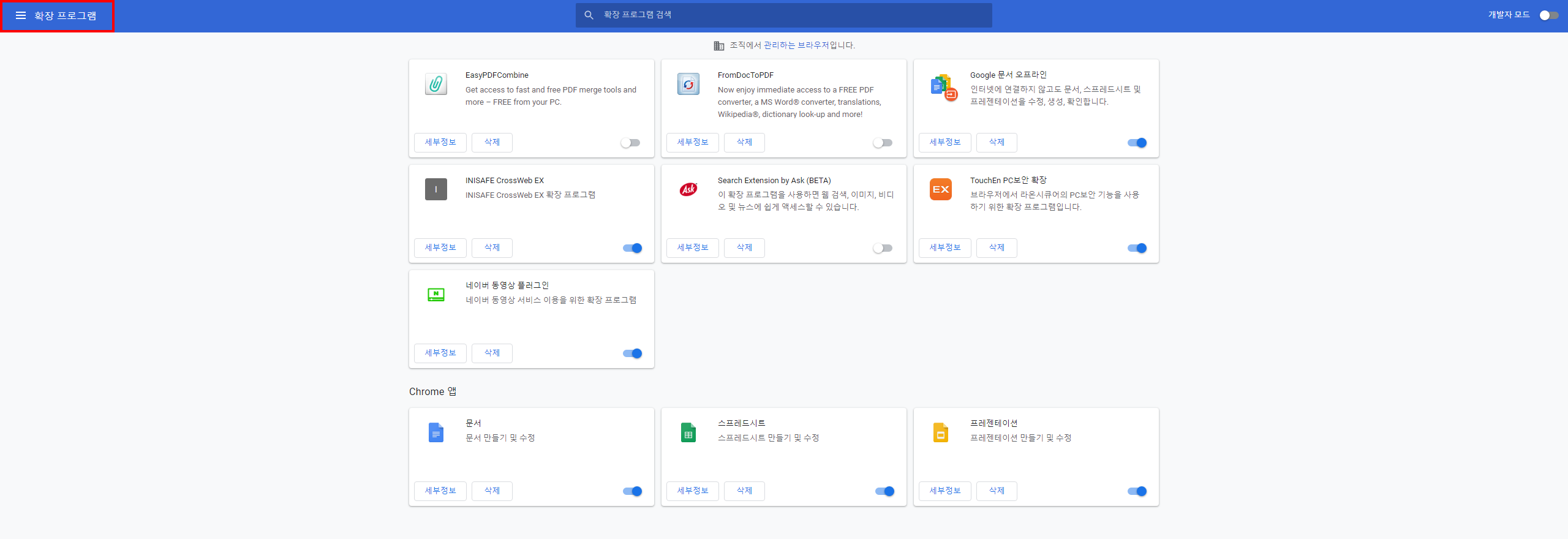Screen dimensions: 1568x539
Task: Delete the 문서 app
Action: (x=492, y=491)
